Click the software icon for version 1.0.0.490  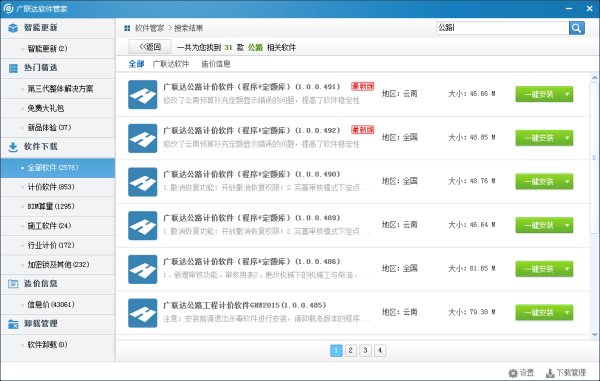[142, 182]
